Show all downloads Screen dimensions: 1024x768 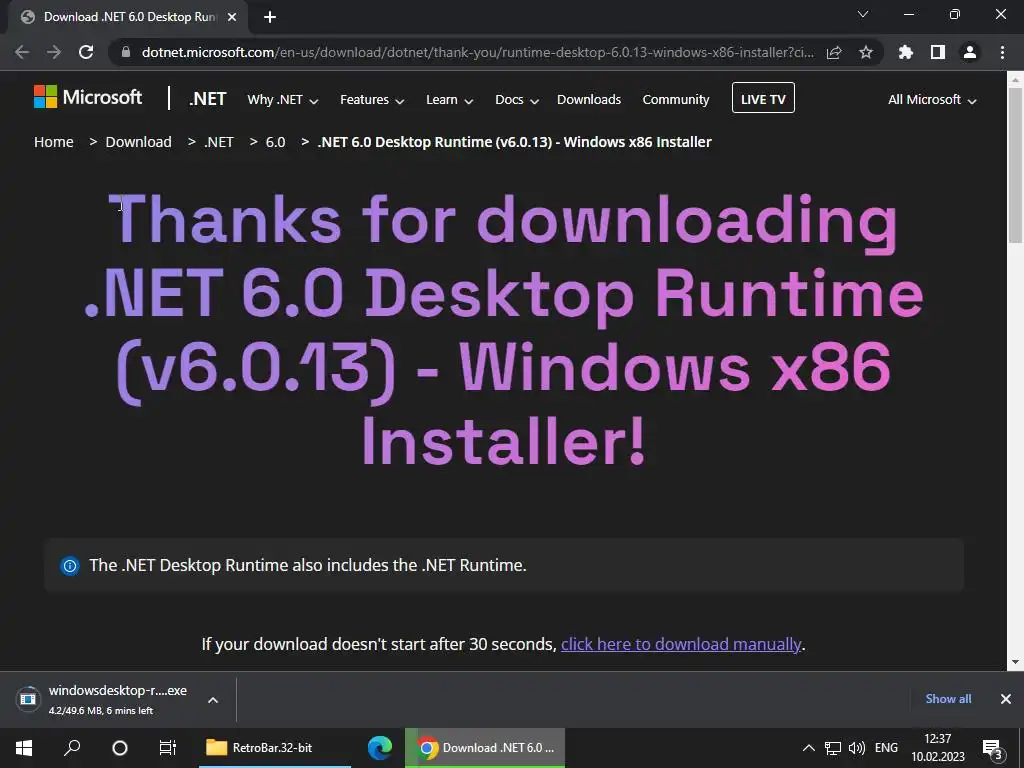click(948, 699)
